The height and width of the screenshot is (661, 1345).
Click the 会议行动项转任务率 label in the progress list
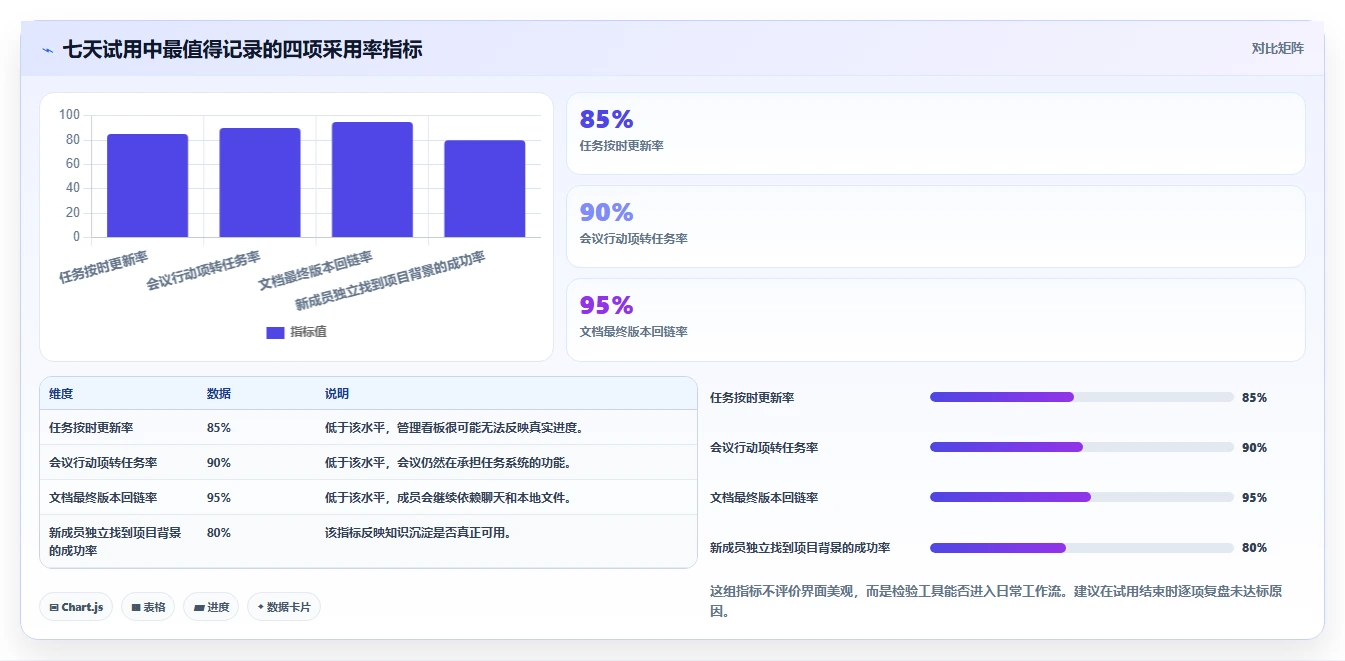tap(764, 448)
